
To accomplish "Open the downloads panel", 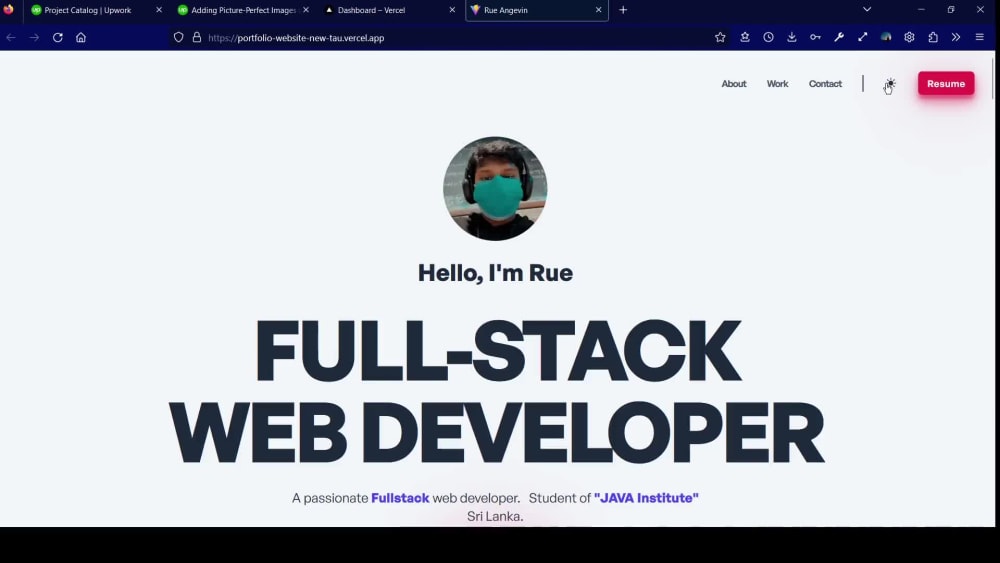I will [791, 38].
